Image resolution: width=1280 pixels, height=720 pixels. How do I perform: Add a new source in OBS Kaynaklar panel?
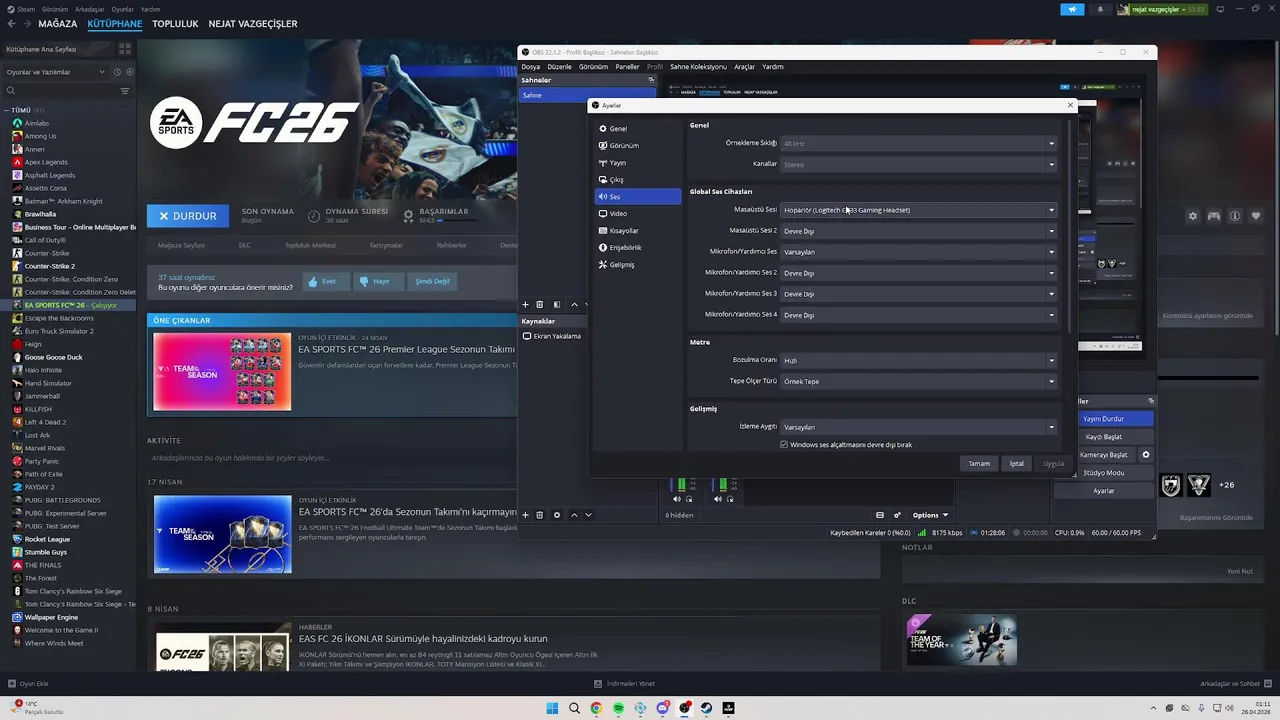point(525,515)
